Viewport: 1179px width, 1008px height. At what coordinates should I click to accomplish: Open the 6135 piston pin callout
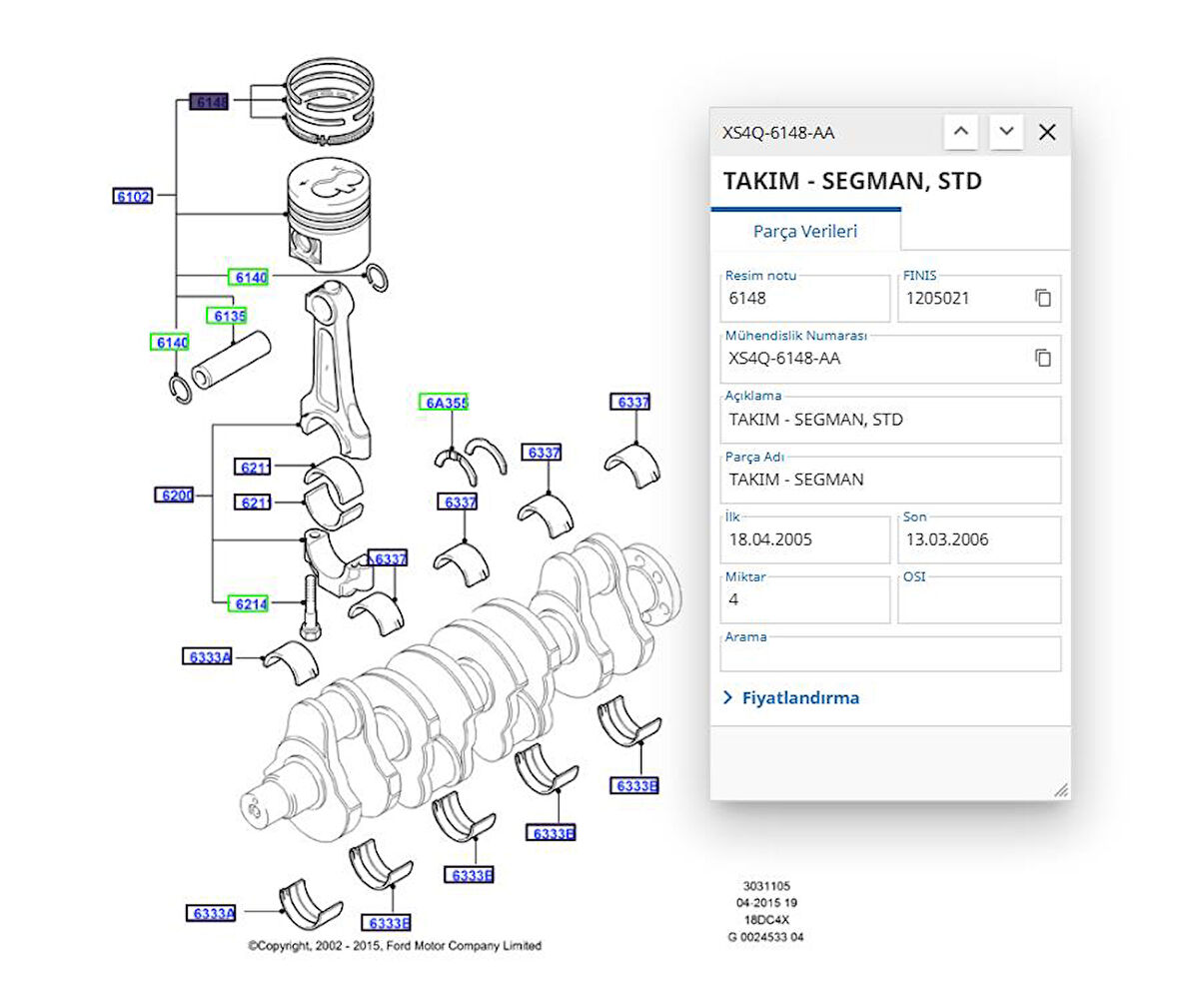pyautogui.click(x=228, y=316)
